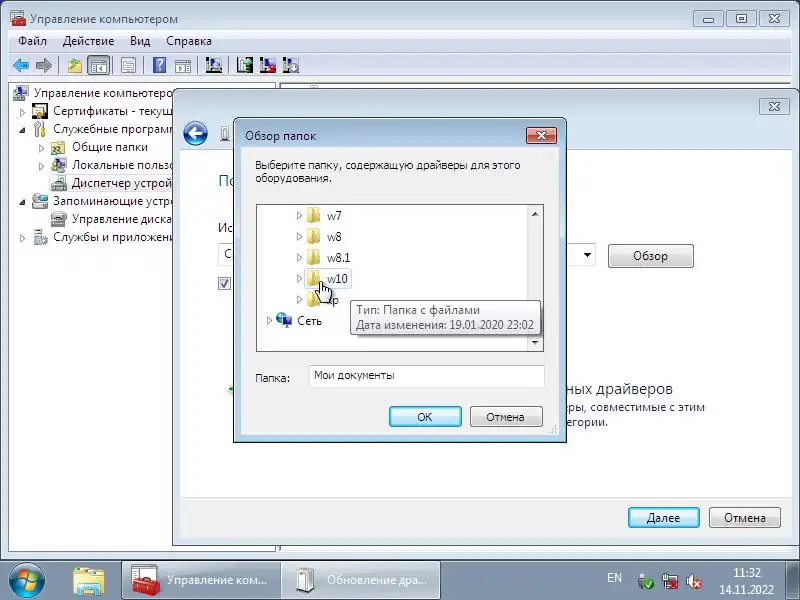Open the driver path dropdown arrow
800x600 pixels.
587,255
